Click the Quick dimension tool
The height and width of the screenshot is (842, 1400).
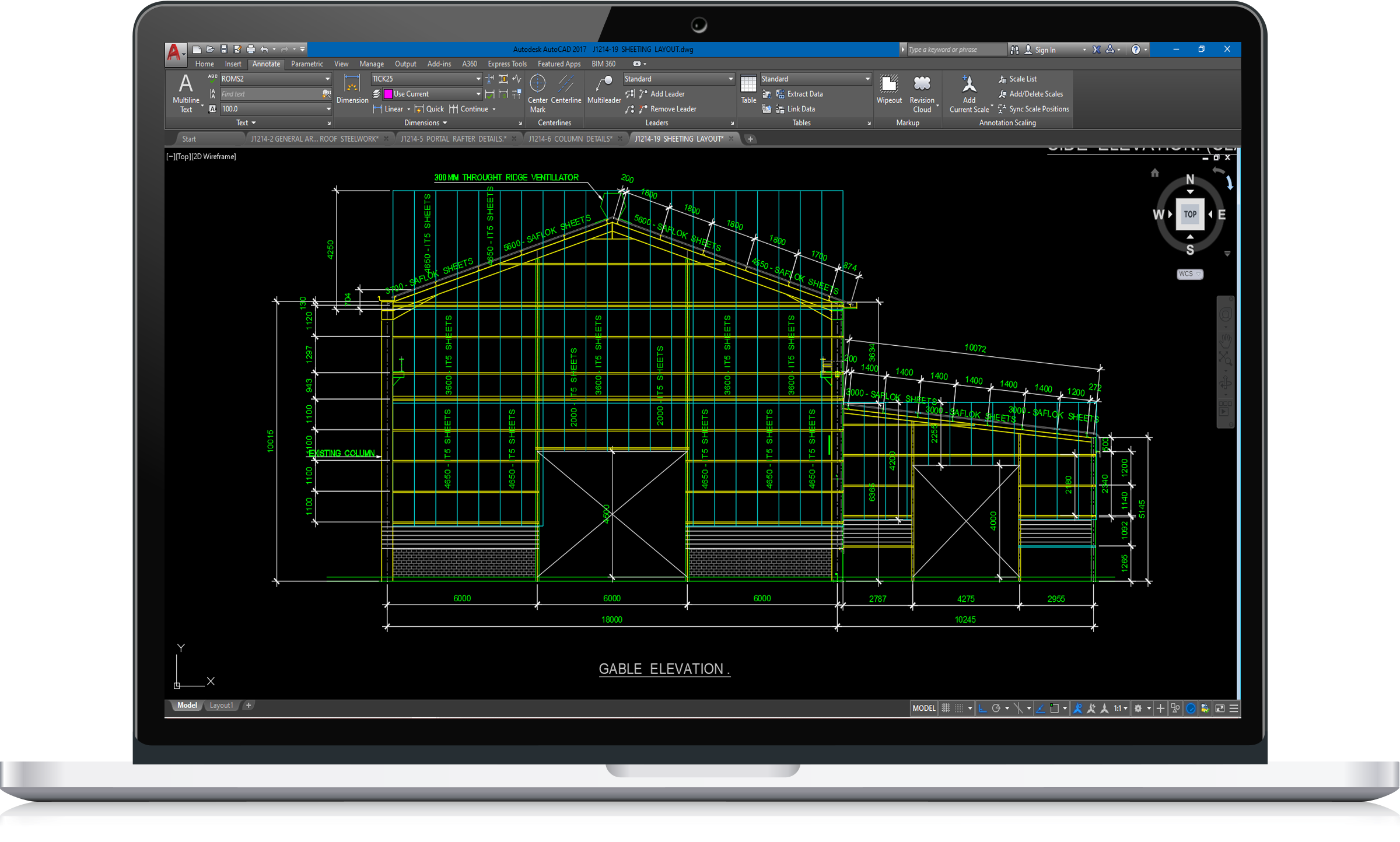(429, 109)
